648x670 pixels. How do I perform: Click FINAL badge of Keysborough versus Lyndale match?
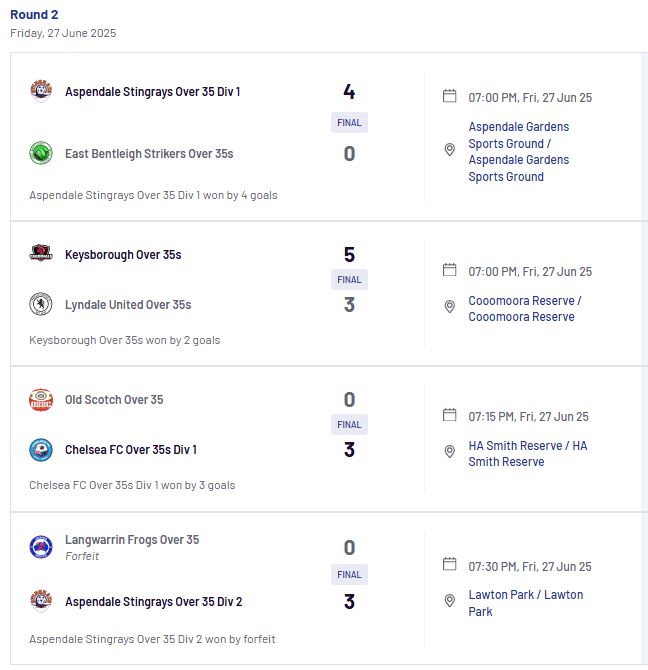point(349,279)
